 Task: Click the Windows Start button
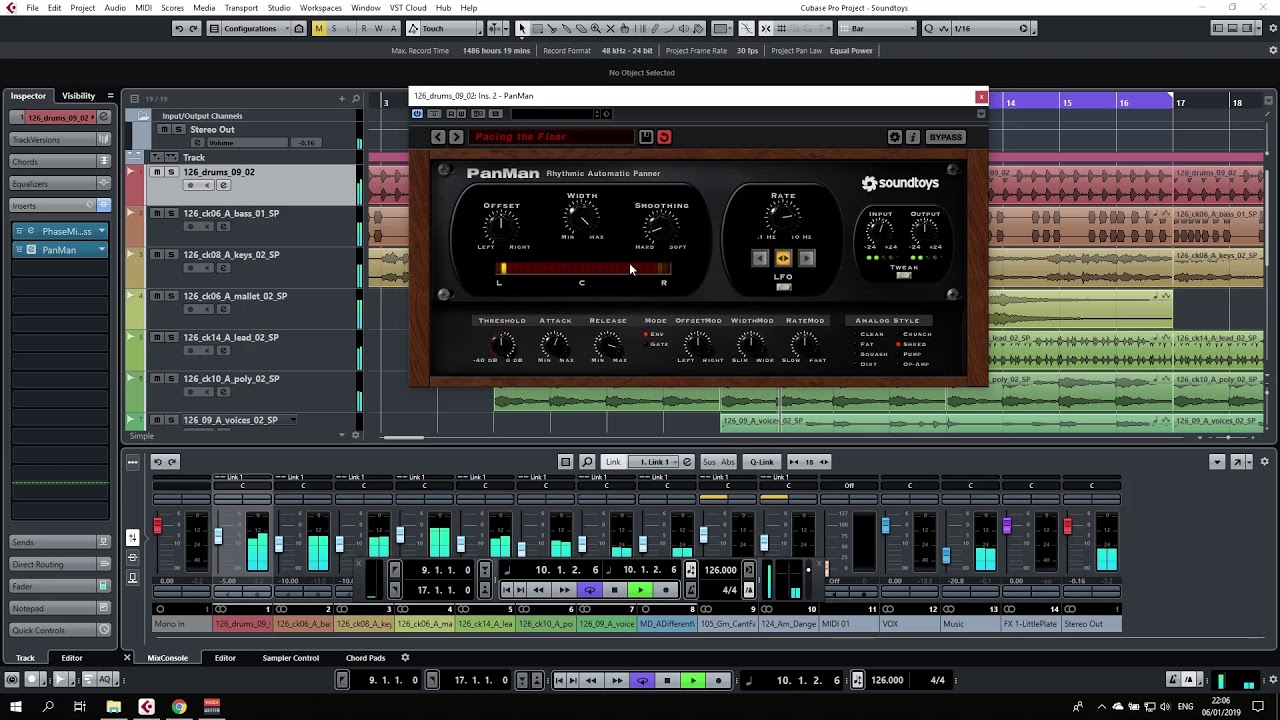pos(15,707)
